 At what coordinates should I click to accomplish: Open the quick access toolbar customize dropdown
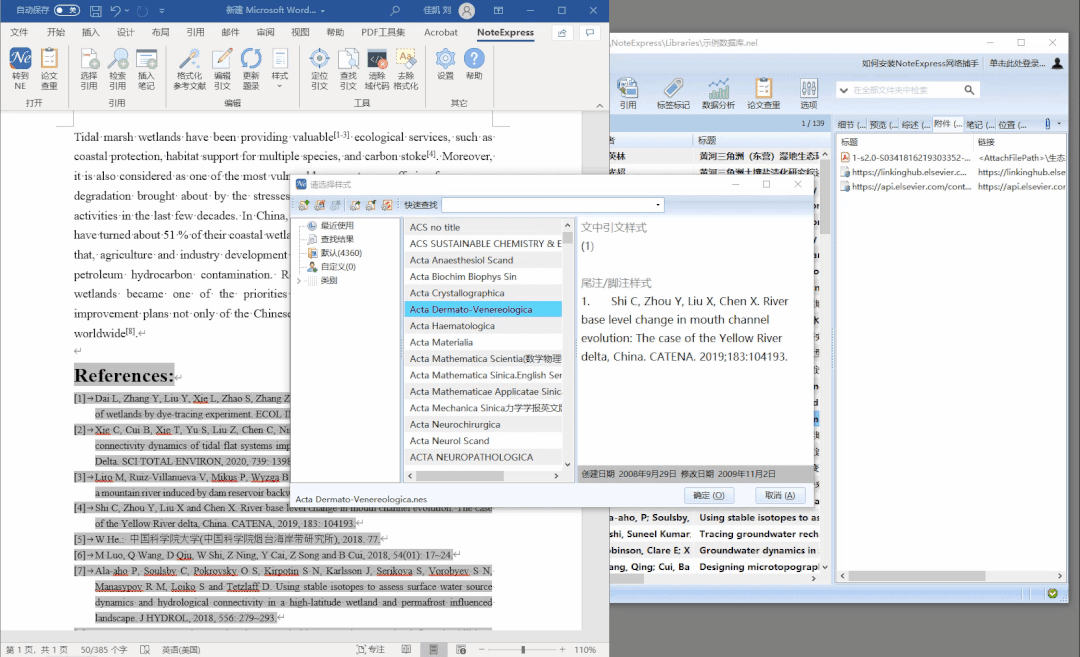(x=162, y=11)
